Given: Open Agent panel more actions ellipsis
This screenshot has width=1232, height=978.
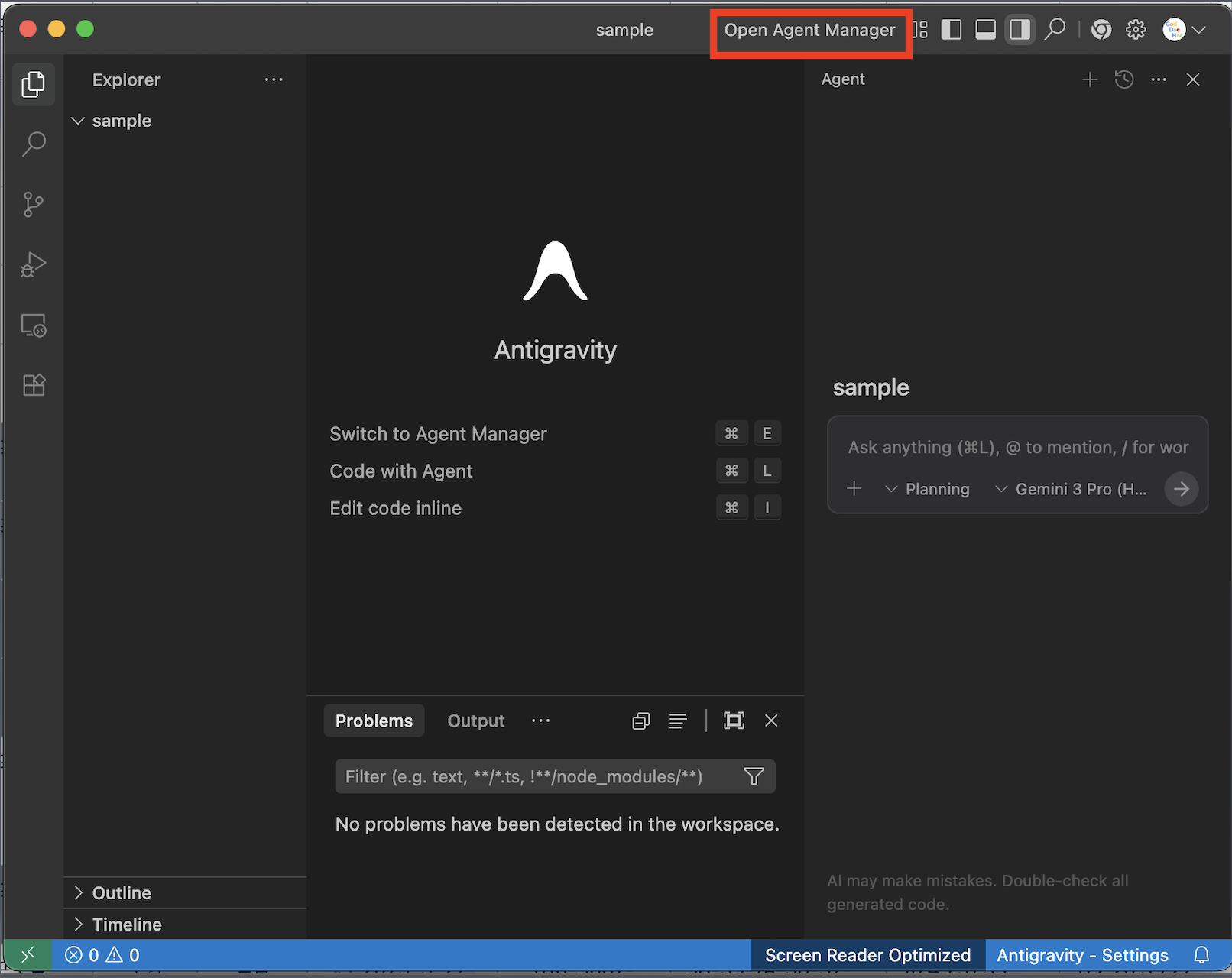Looking at the screenshot, I should (1159, 79).
